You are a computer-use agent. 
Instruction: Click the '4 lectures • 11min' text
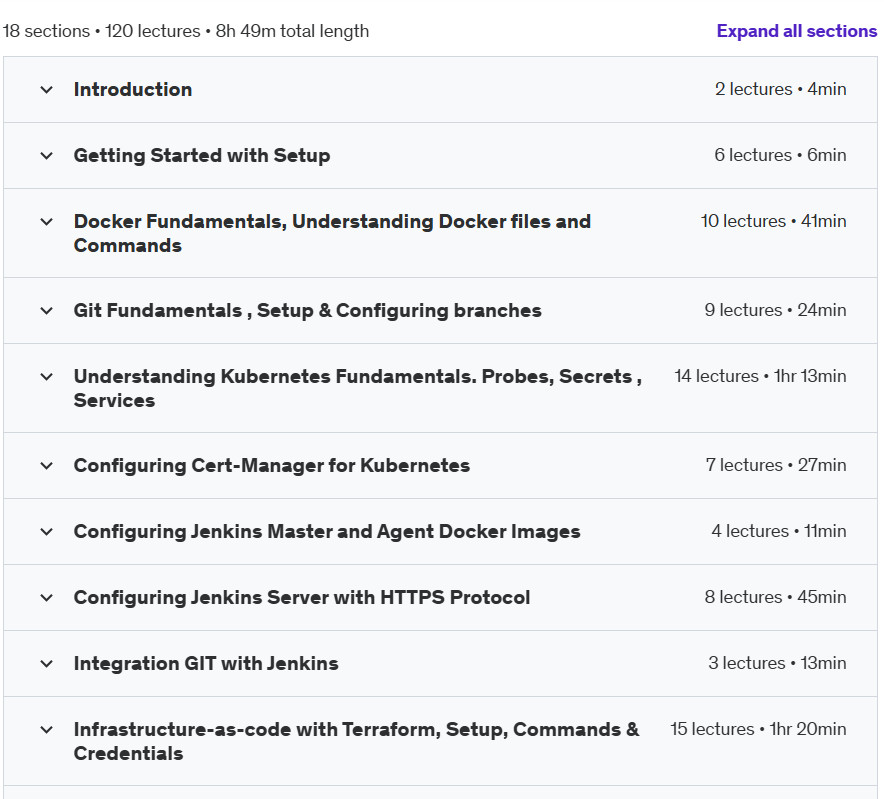[x=779, y=531]
